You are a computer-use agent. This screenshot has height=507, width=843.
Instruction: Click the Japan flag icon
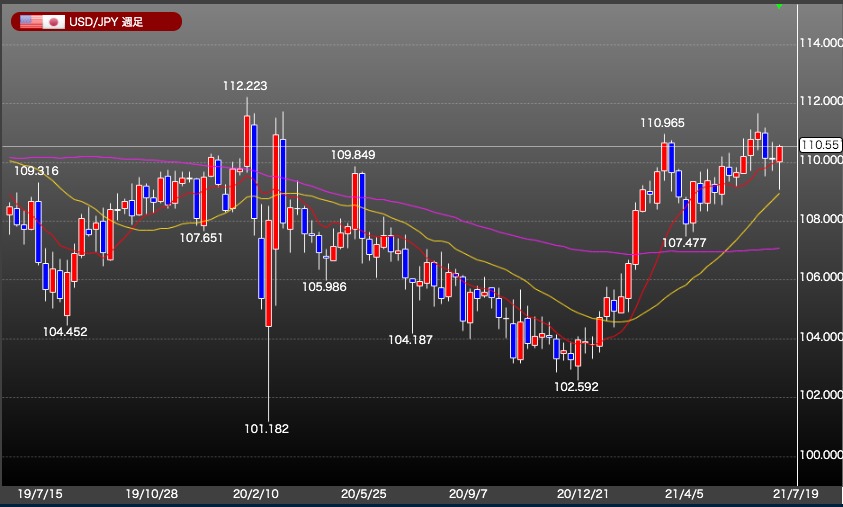click(53, 22)
